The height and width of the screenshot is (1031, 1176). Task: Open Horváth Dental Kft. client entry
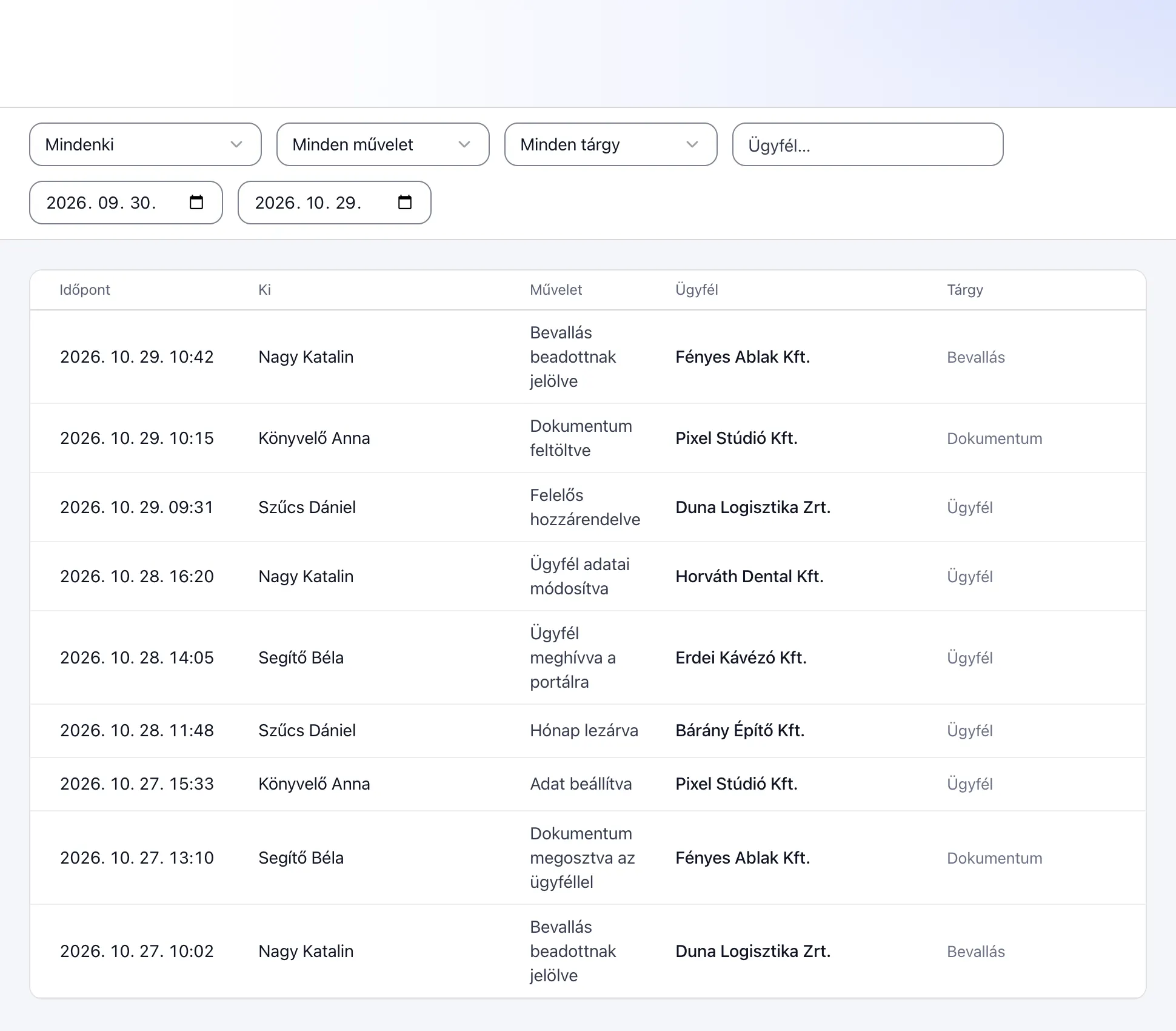(x=749, y=576)
